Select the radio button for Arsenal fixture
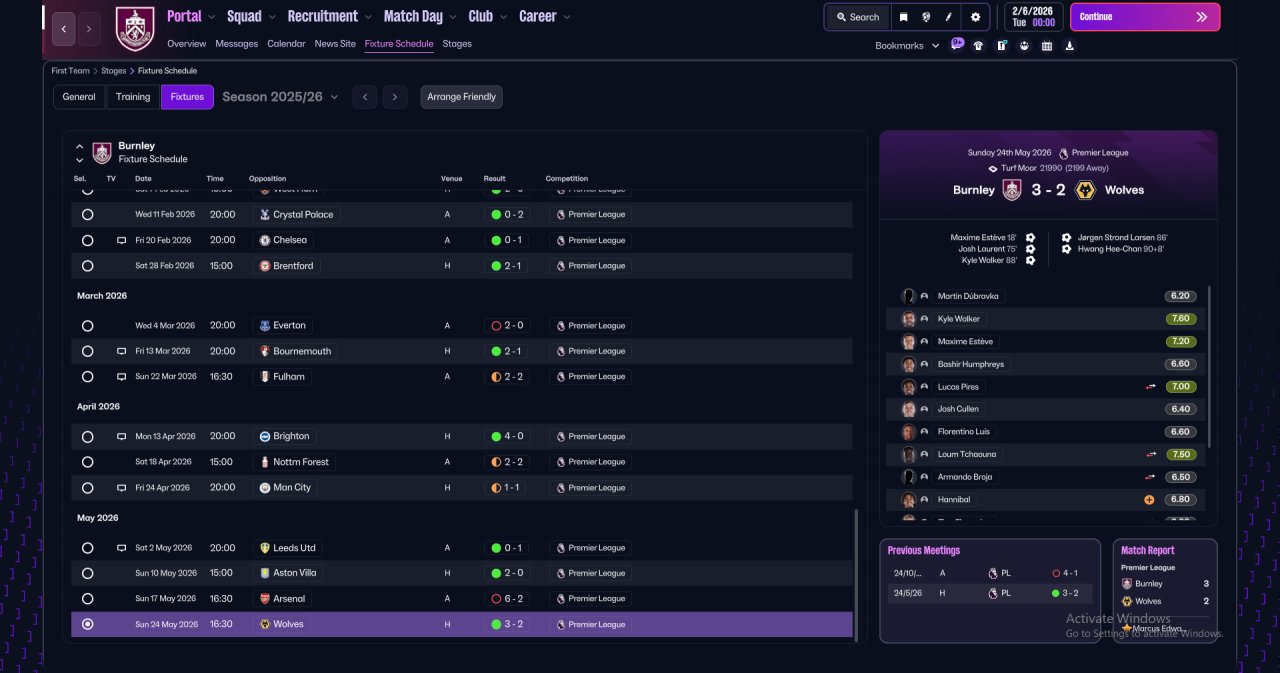Viewport: 1280px width, 673px height. [88, 598]
